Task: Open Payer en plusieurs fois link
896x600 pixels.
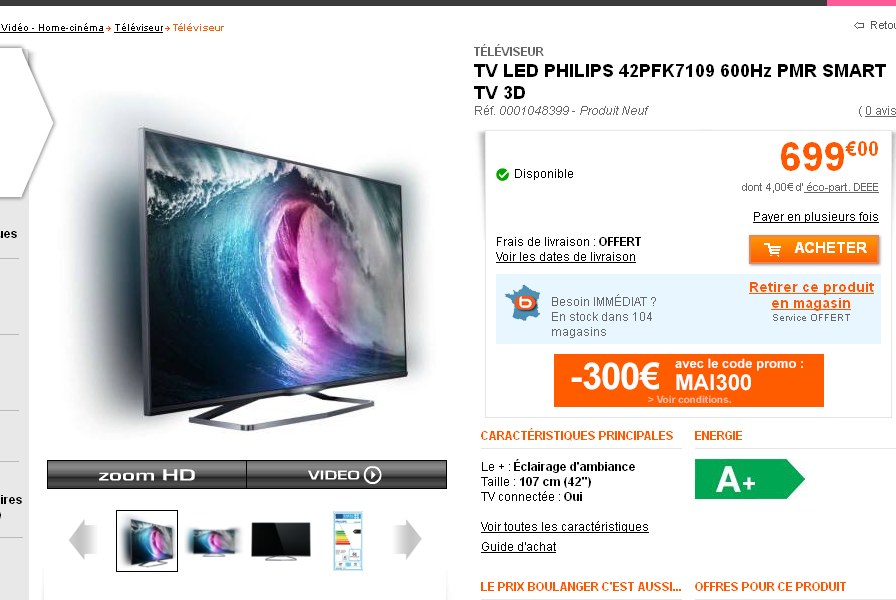Action: [815, 217]
